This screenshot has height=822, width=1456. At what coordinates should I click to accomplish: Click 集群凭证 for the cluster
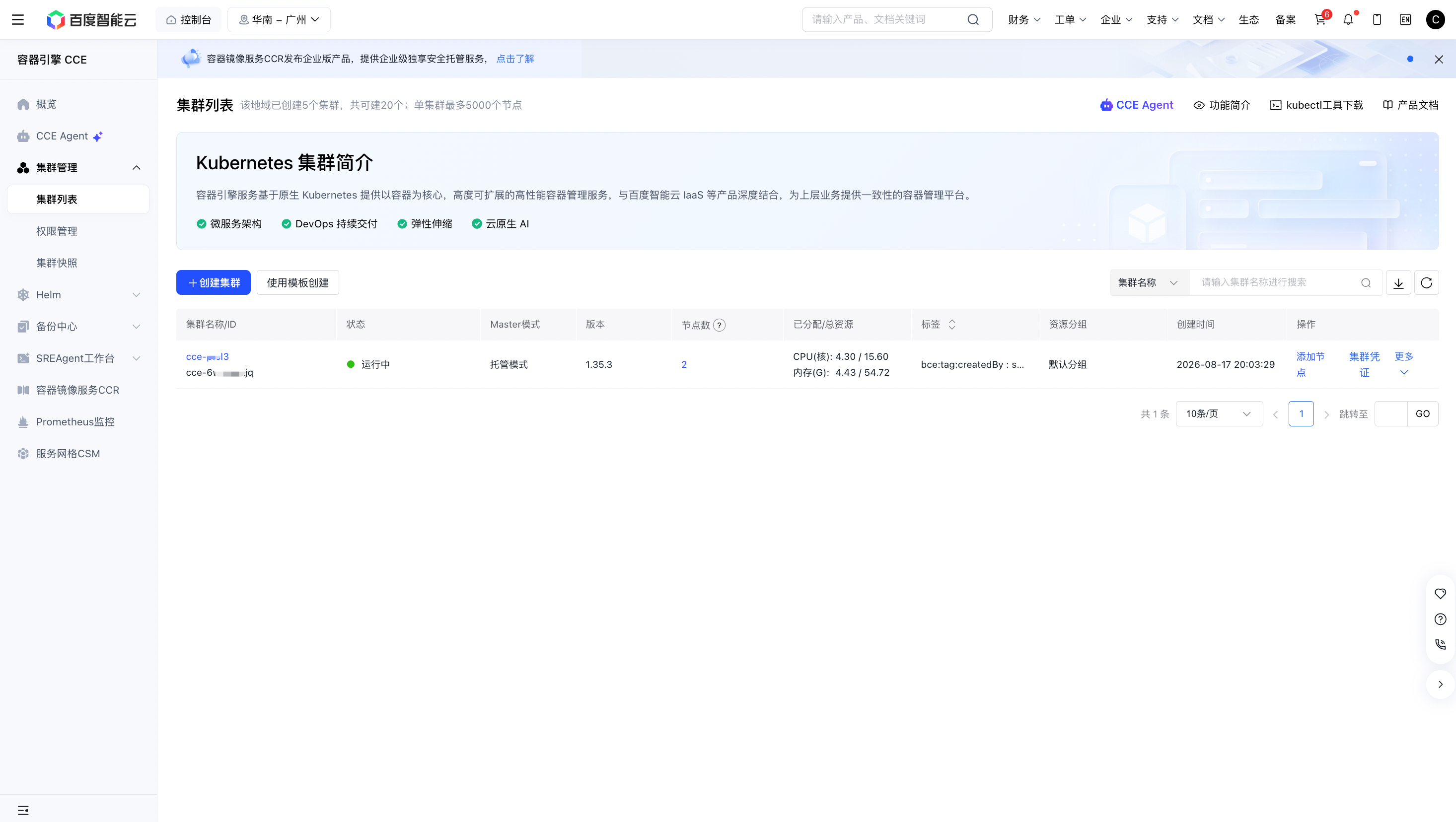tap(1365, 364)
